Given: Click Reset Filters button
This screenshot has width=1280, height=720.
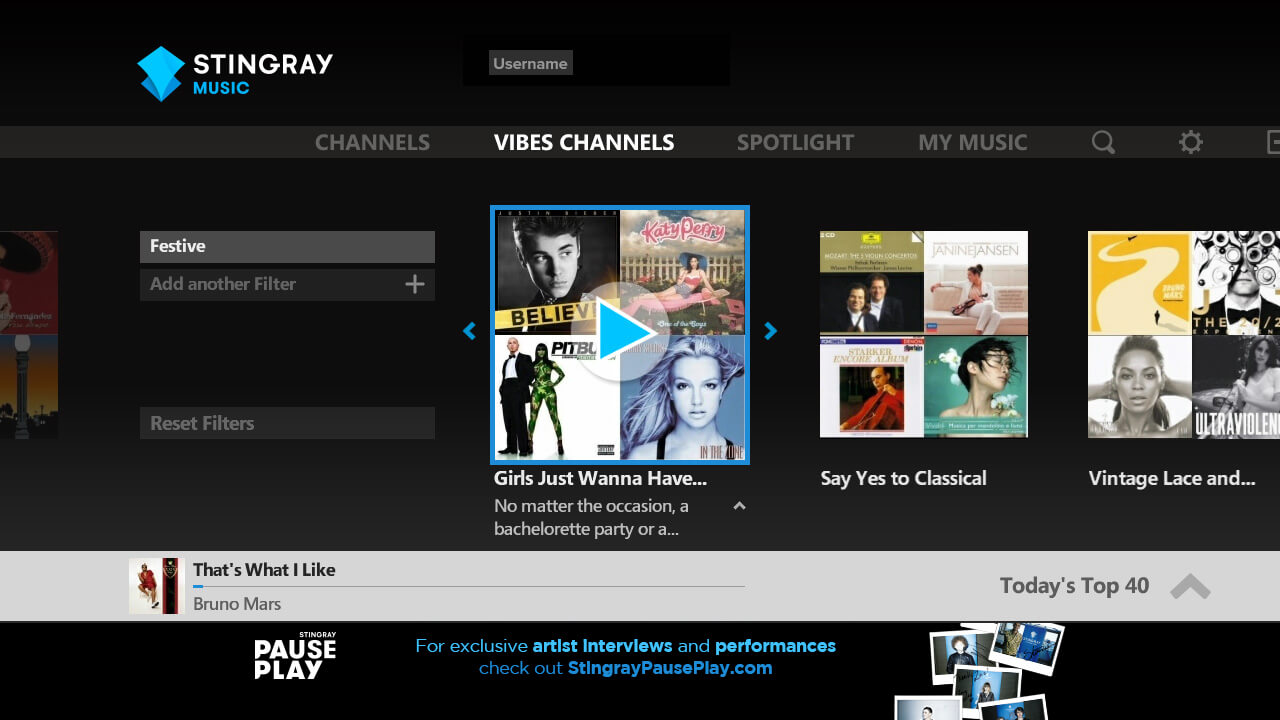Looking at the screenshot, I should pyautogui.click(x=287, y=423).
